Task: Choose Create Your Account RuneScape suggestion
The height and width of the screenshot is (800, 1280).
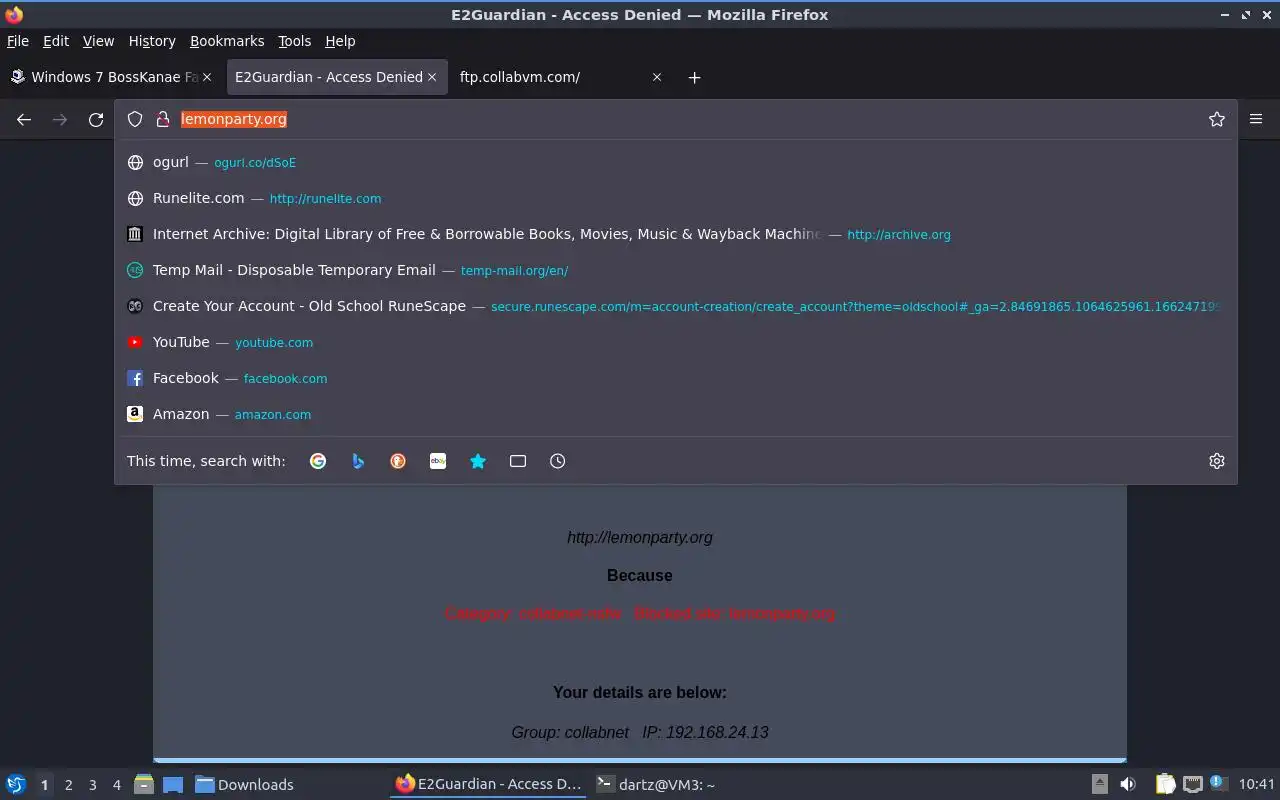Action: [x=675, y=306]
